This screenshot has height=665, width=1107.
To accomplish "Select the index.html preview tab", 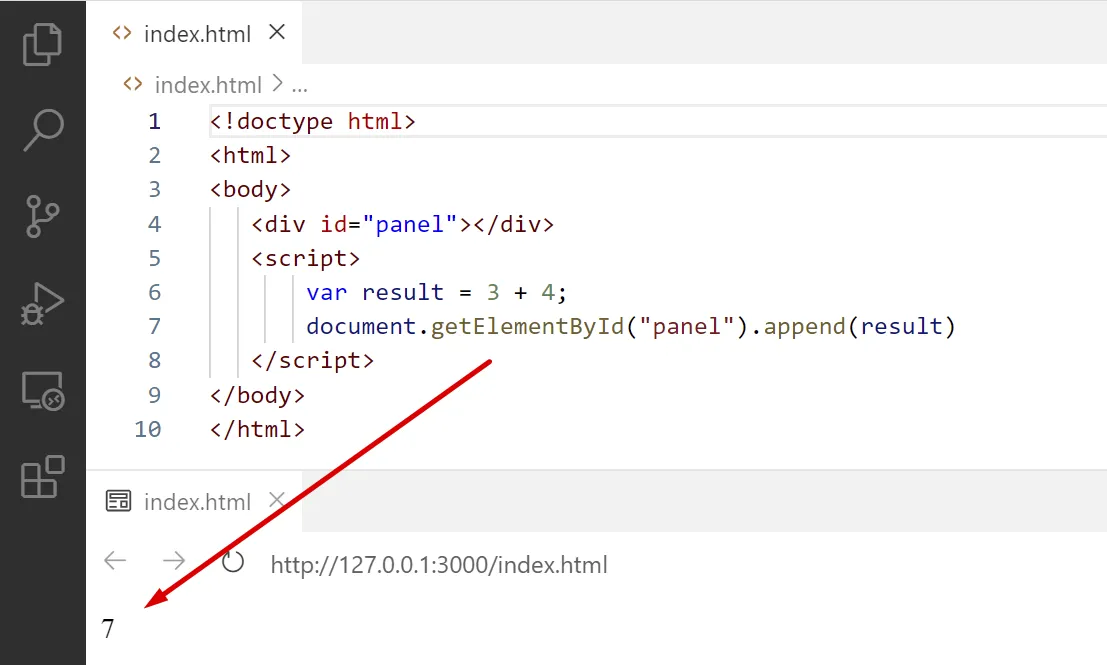I will click(x=196, y=501).
